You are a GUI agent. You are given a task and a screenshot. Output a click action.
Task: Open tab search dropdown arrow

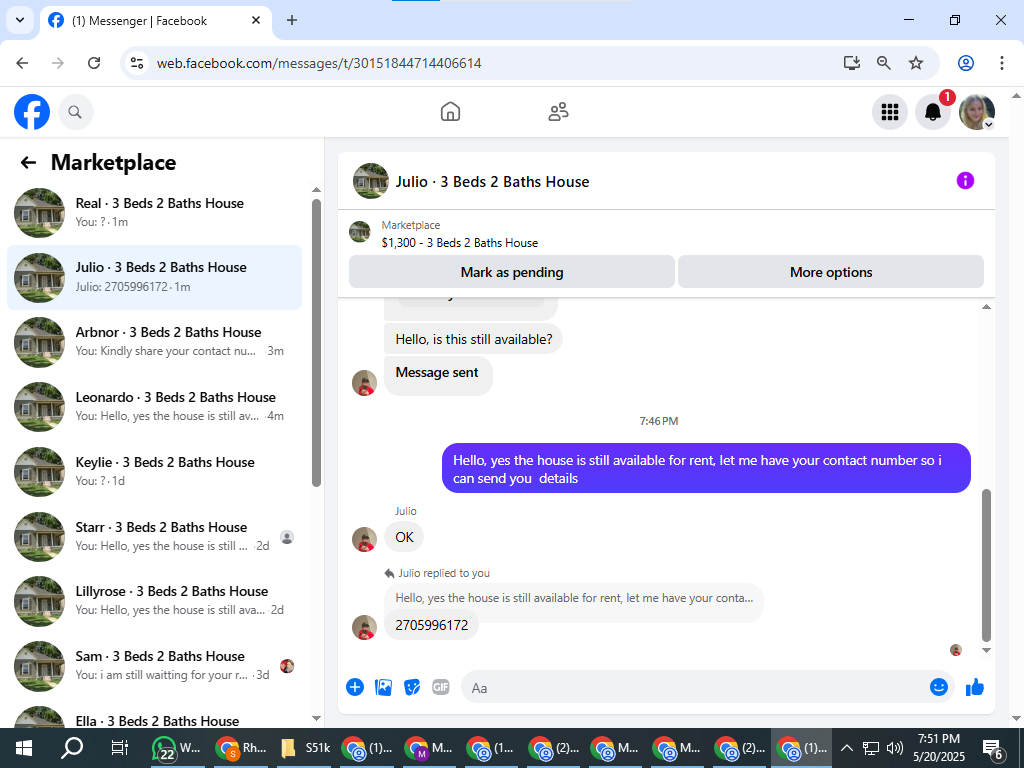coord(20,20)
